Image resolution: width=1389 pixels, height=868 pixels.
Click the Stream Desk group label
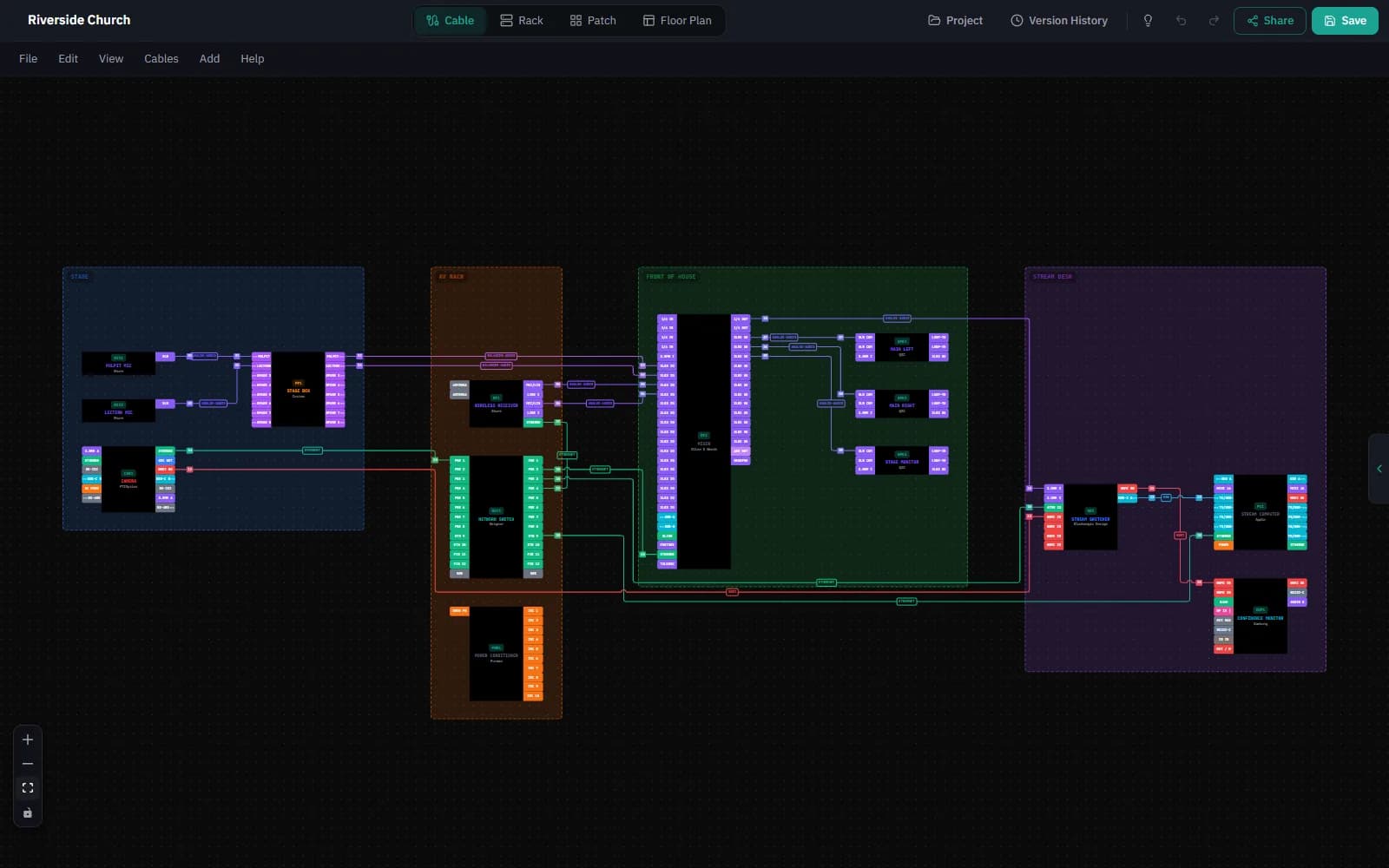1053,277
